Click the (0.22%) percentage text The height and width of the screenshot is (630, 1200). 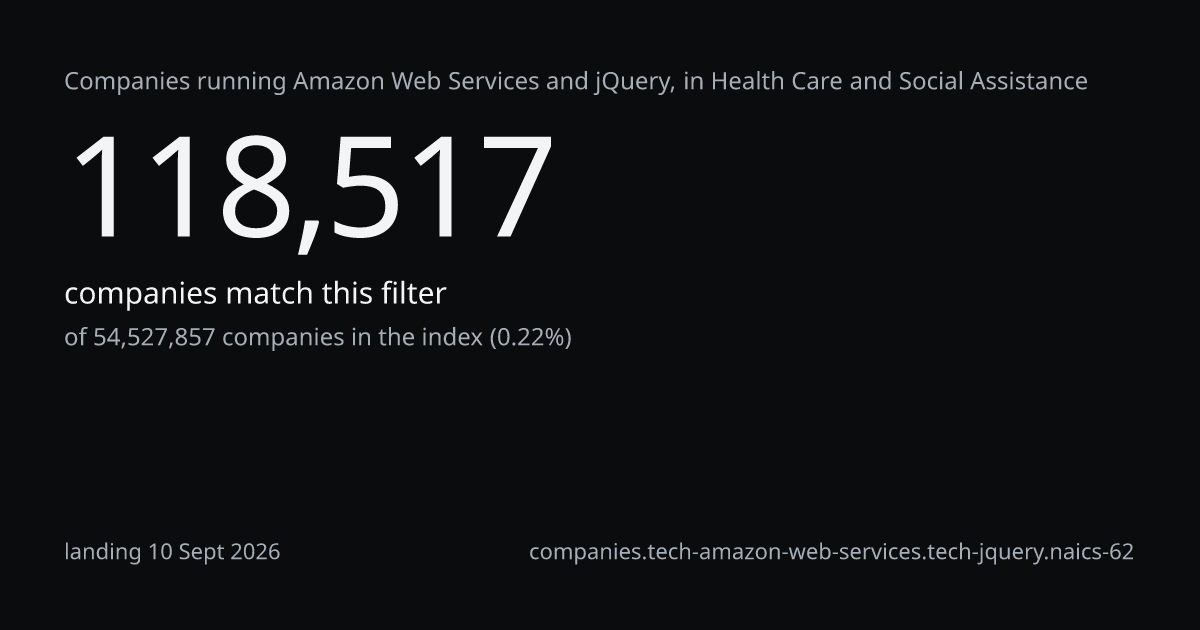530,338
